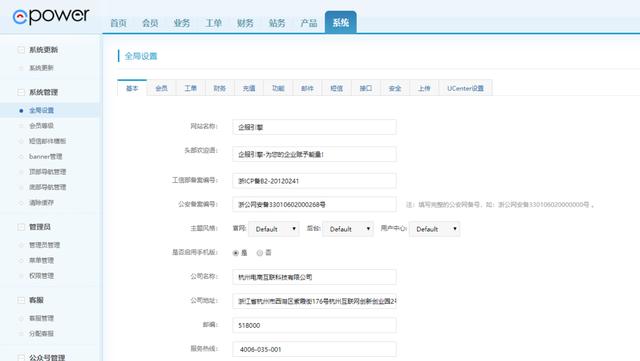Switch to the 上传 settings tab

(424, 88)
